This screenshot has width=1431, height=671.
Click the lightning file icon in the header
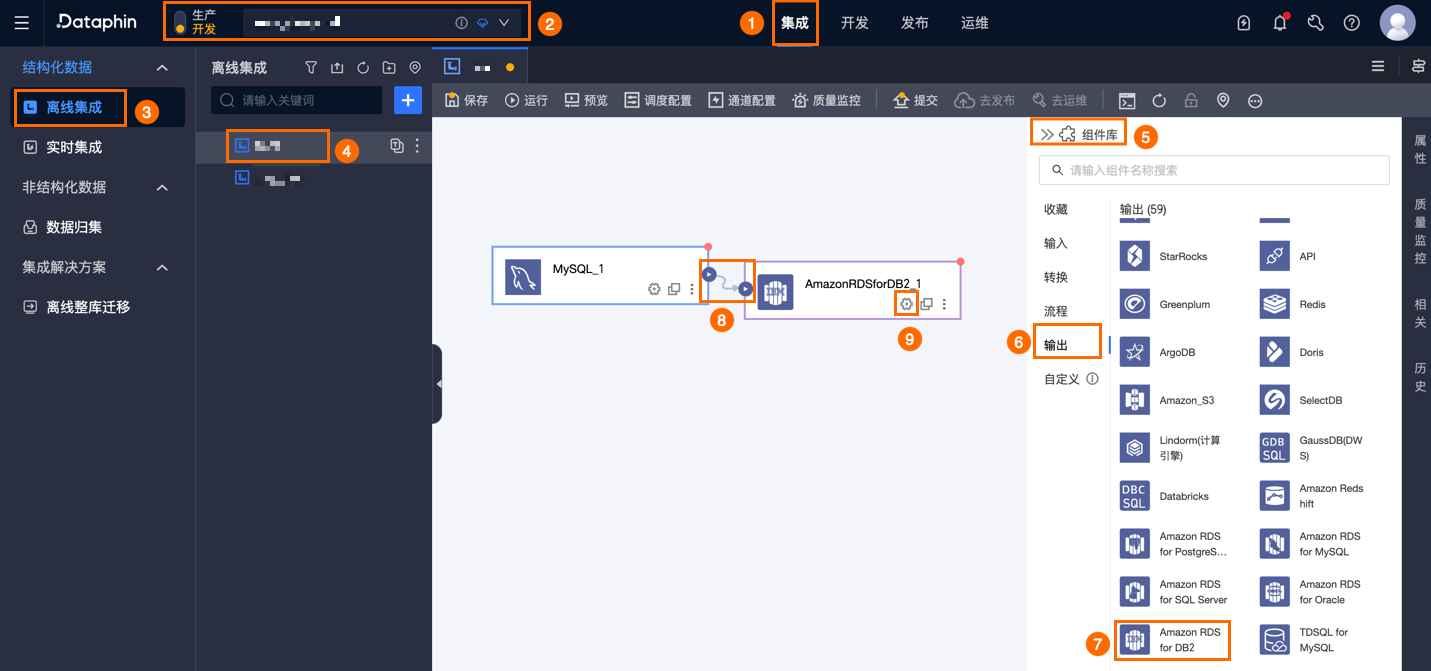[x=1244, y=22]
